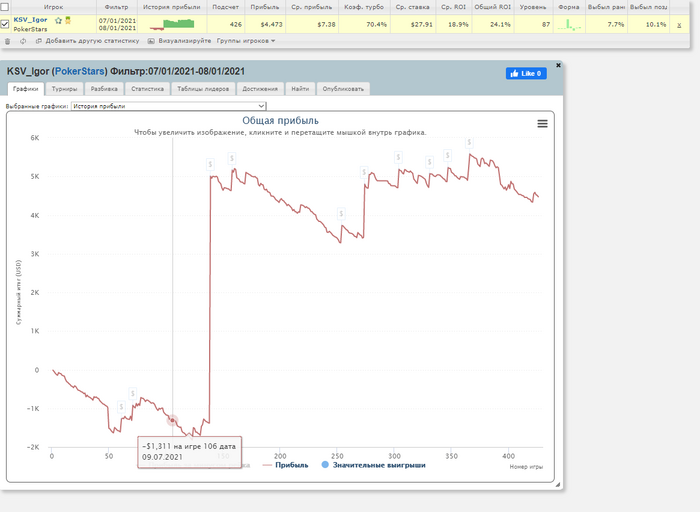The height and width of the screenshot is (512, 700).
Task: Click the icon before Добавить другую статистику
Action: coord(38,41)
